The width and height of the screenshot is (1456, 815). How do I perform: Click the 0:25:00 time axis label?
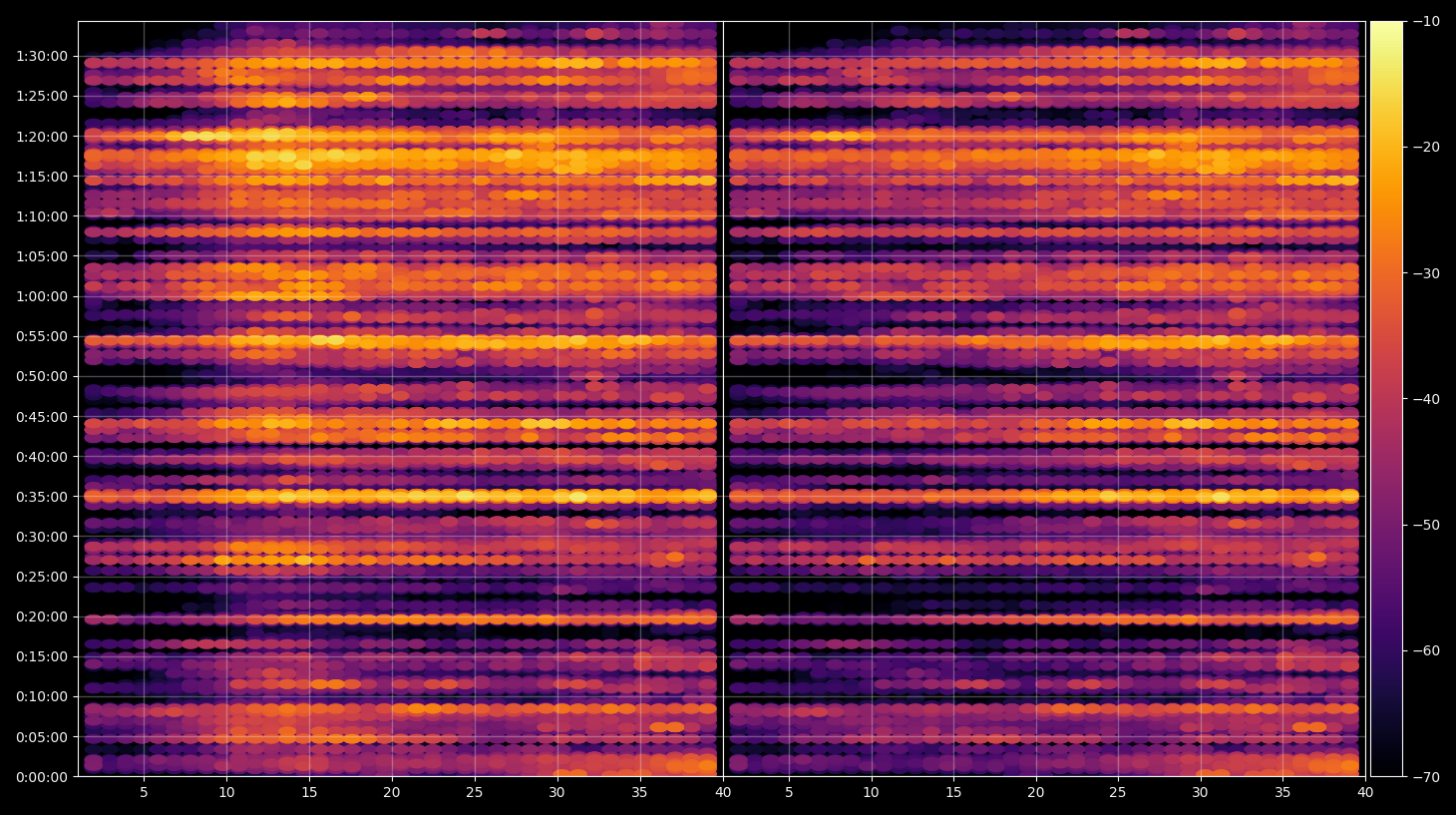click(42, 577)
